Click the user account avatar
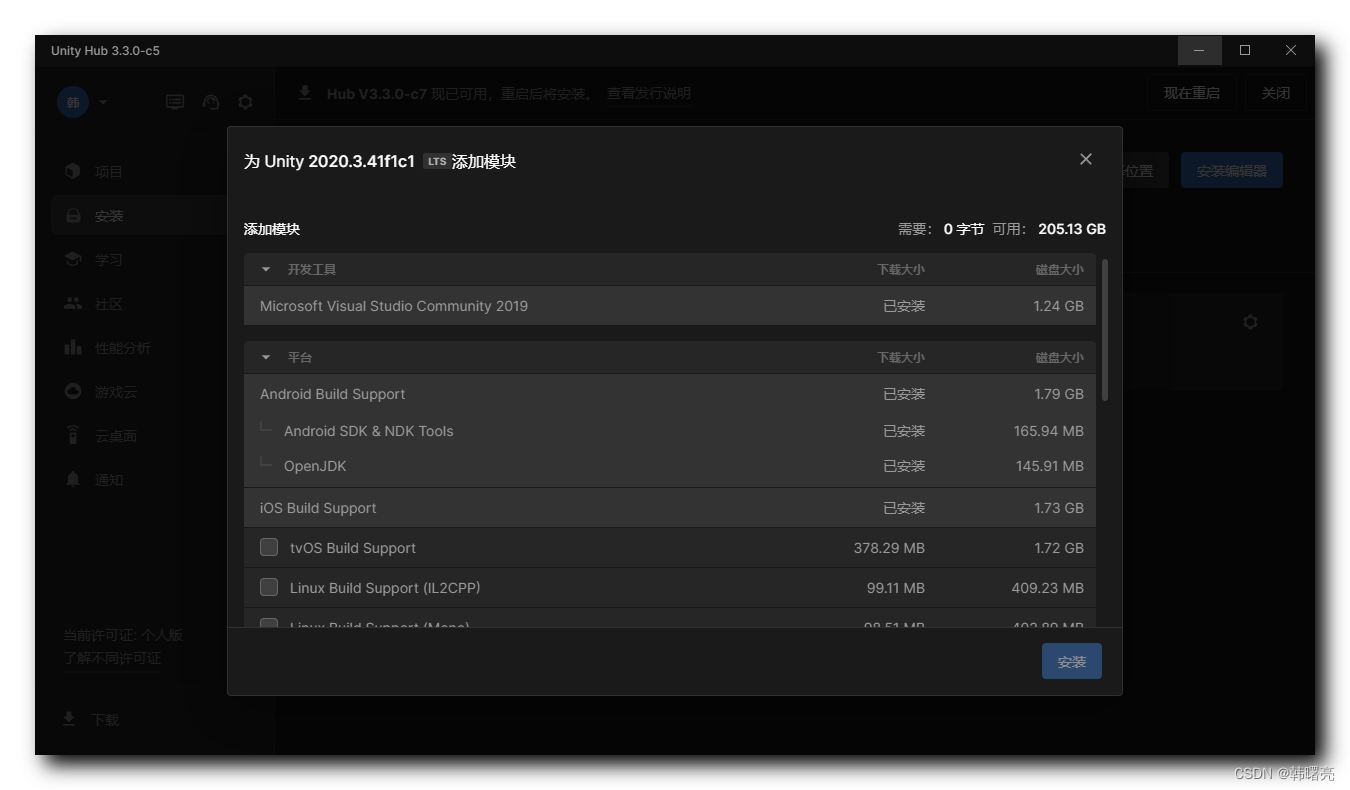 coord(73,102)
